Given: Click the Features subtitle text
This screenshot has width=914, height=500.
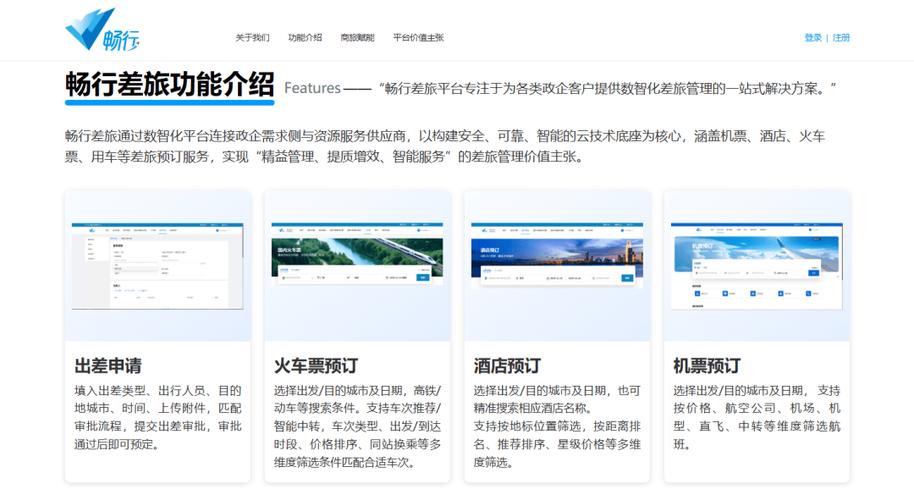Looking at the screenshot, I should pos(312,89).
